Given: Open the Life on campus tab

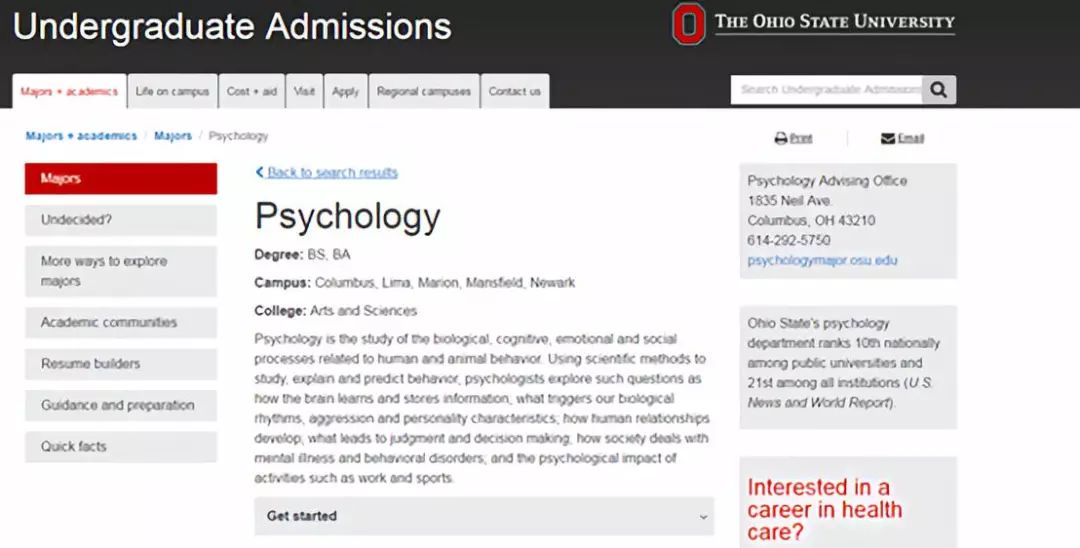Looking at the screenshot, I should 172,91.
